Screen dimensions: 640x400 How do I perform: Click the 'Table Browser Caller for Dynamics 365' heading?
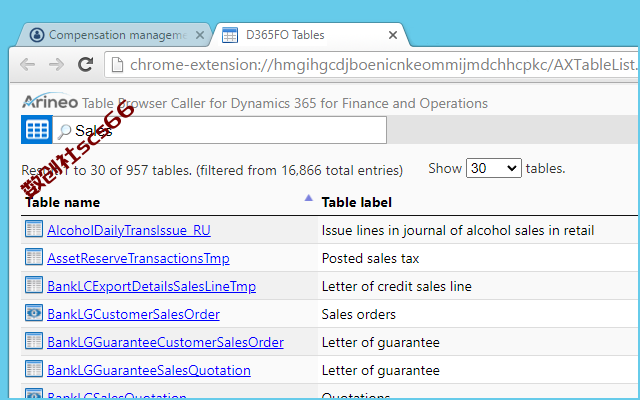[x=284, y=103]
